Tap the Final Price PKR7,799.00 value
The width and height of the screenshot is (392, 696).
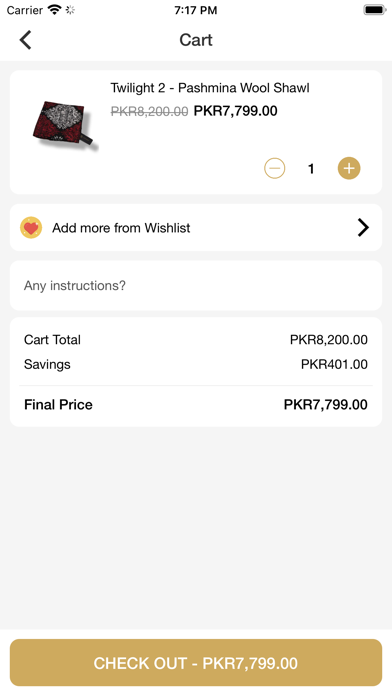325,404
